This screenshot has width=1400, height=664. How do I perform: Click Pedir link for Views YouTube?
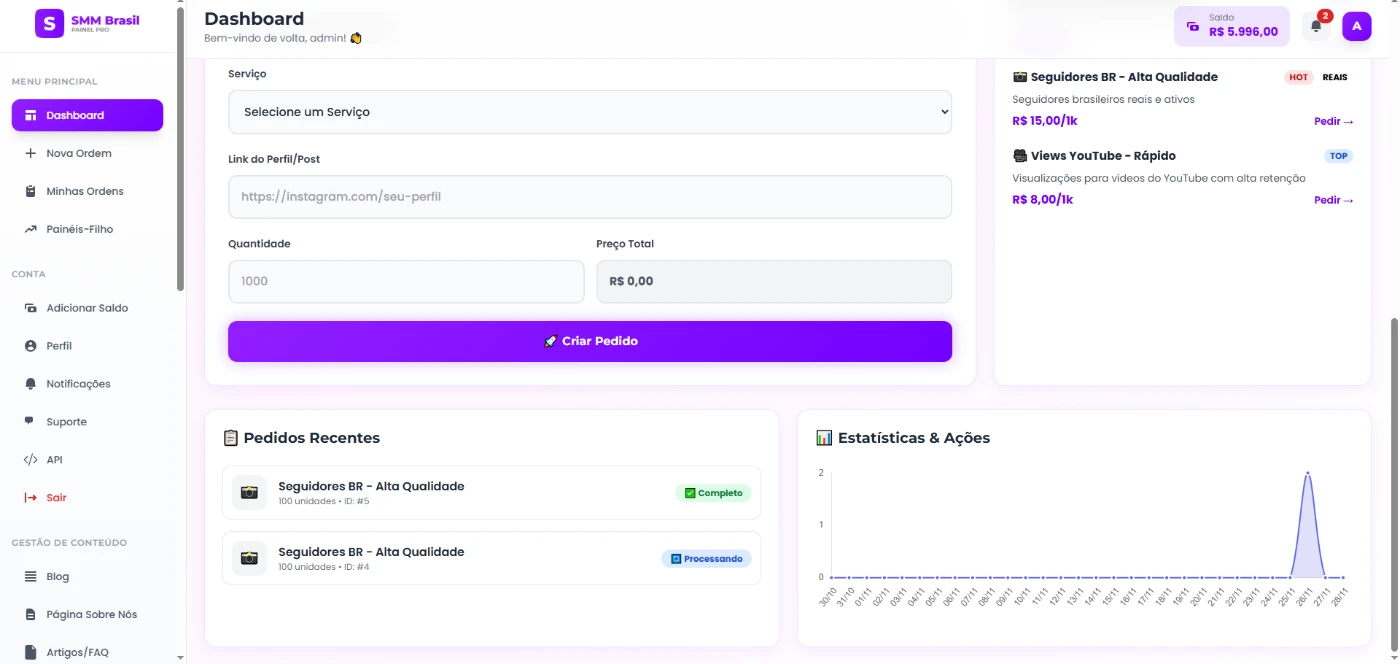click(x=1333, y=200)
